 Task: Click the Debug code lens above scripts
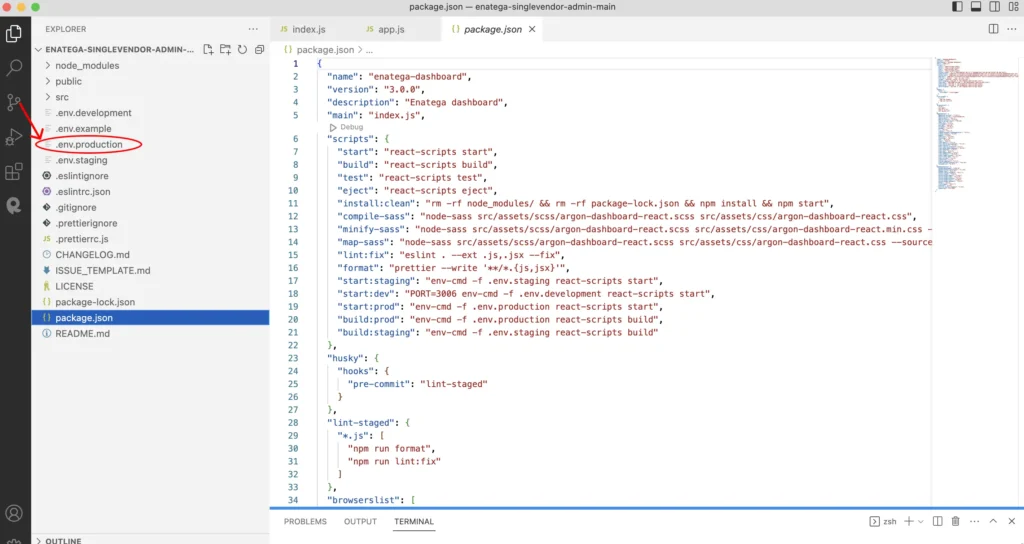(x=351, y=127)
